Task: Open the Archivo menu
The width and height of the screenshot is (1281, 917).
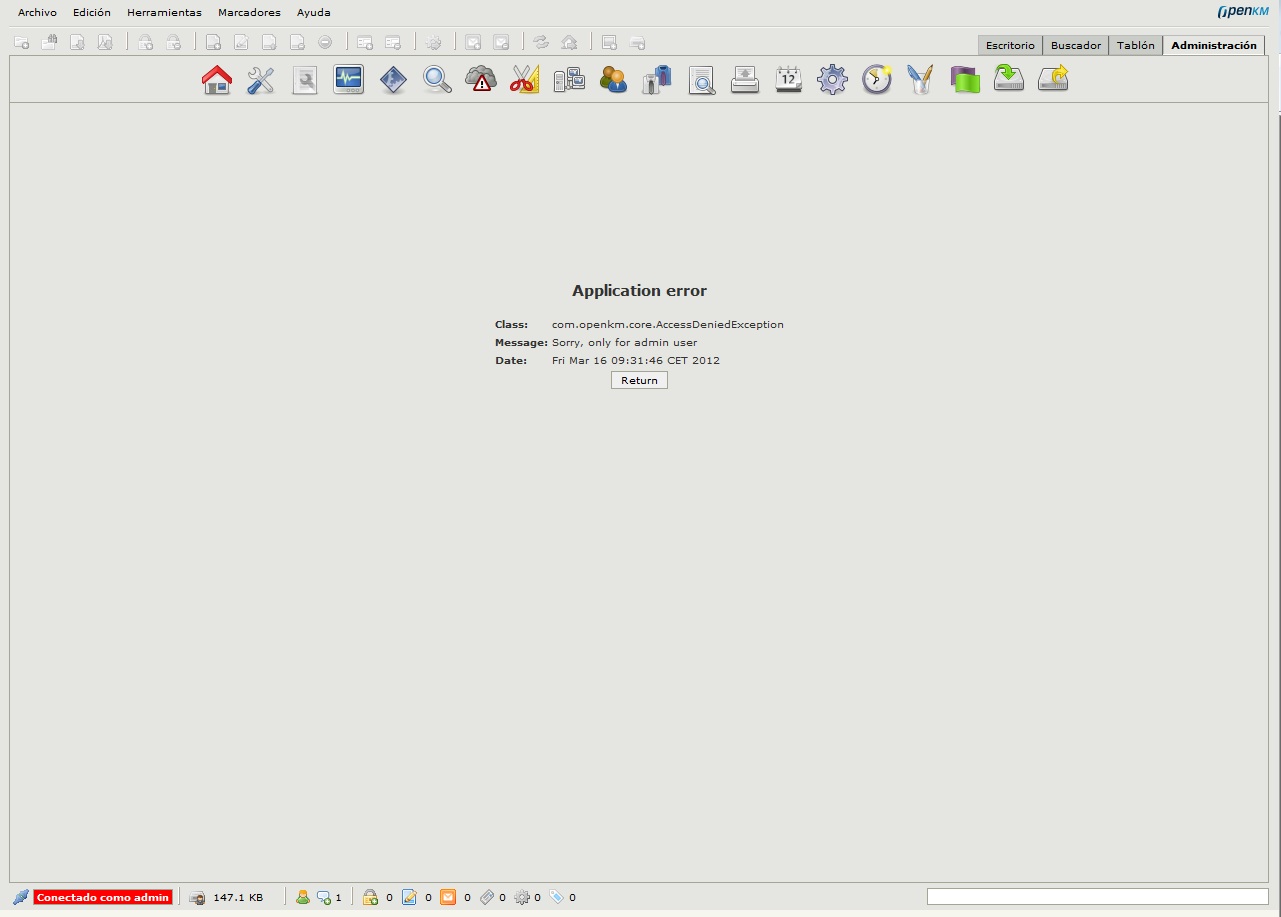Action: click(37, 13)
